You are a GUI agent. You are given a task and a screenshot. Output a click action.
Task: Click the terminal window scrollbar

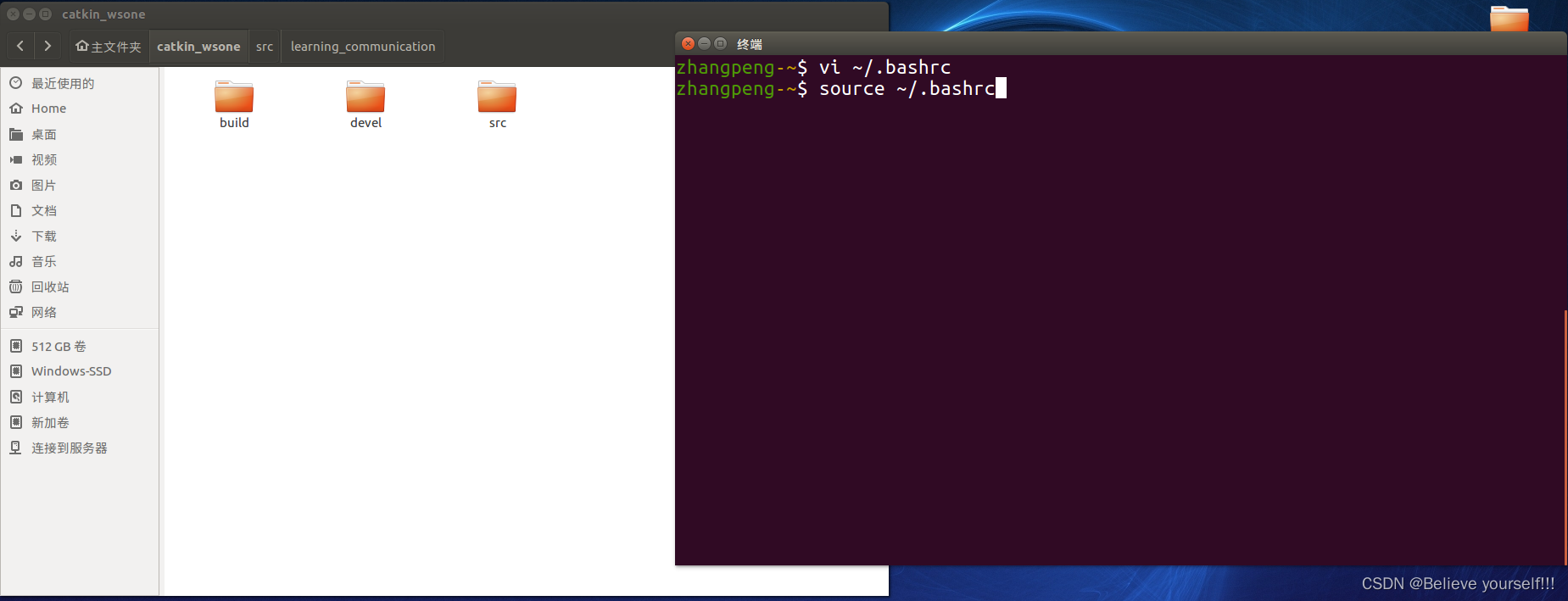coord(1565,437)
